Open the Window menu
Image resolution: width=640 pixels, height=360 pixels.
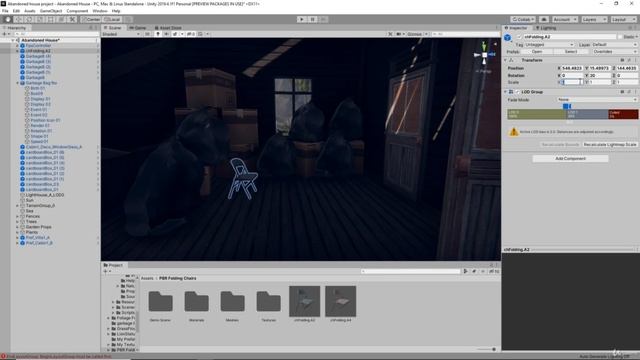click(100, 11)
